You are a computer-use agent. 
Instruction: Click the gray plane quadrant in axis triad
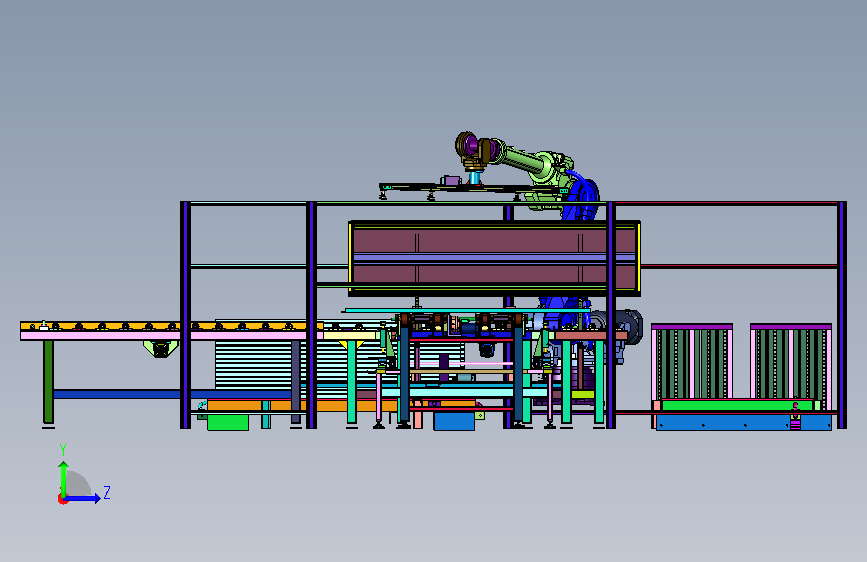coord(78,484)
